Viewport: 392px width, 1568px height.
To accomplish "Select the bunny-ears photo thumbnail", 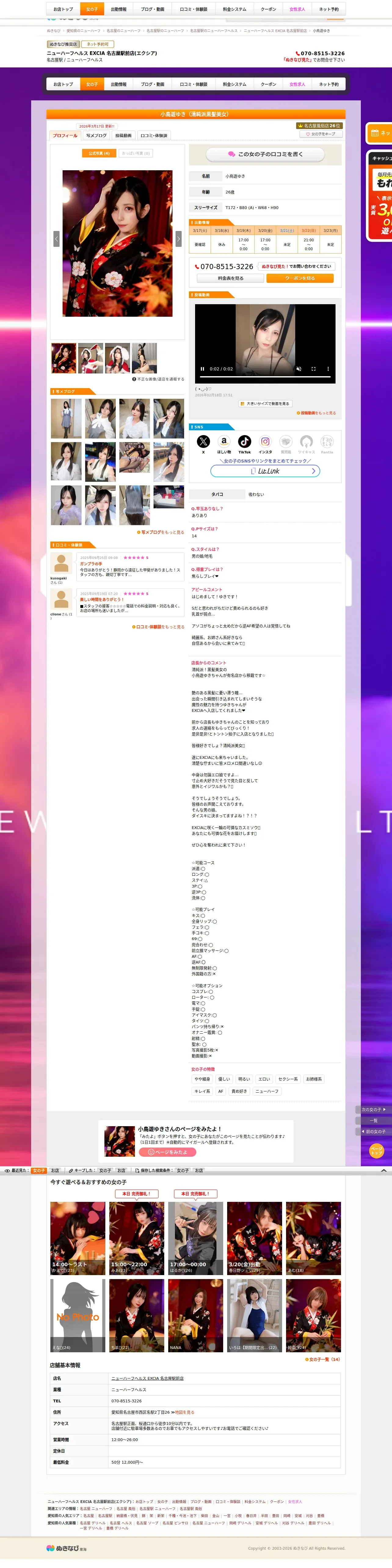I will [x=144, y=358].
